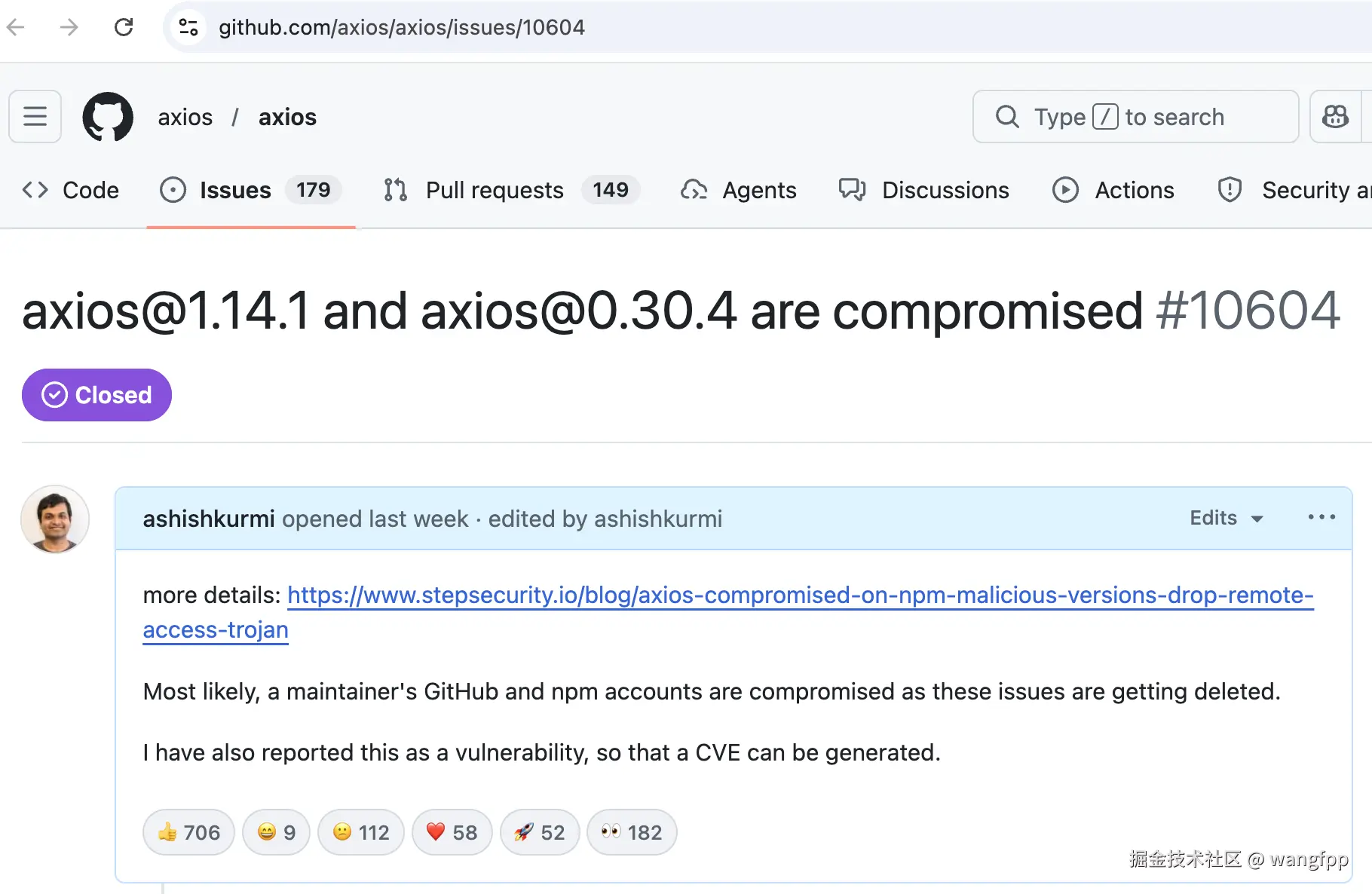This screenshot has width=1372, height=894.
Task: Click the sentence about CVE being generated
Action: coord(542,752)
